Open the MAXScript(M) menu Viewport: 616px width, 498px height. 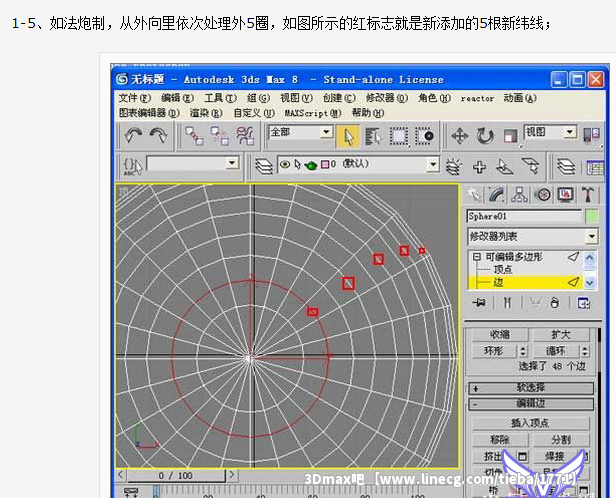[313, 113]
